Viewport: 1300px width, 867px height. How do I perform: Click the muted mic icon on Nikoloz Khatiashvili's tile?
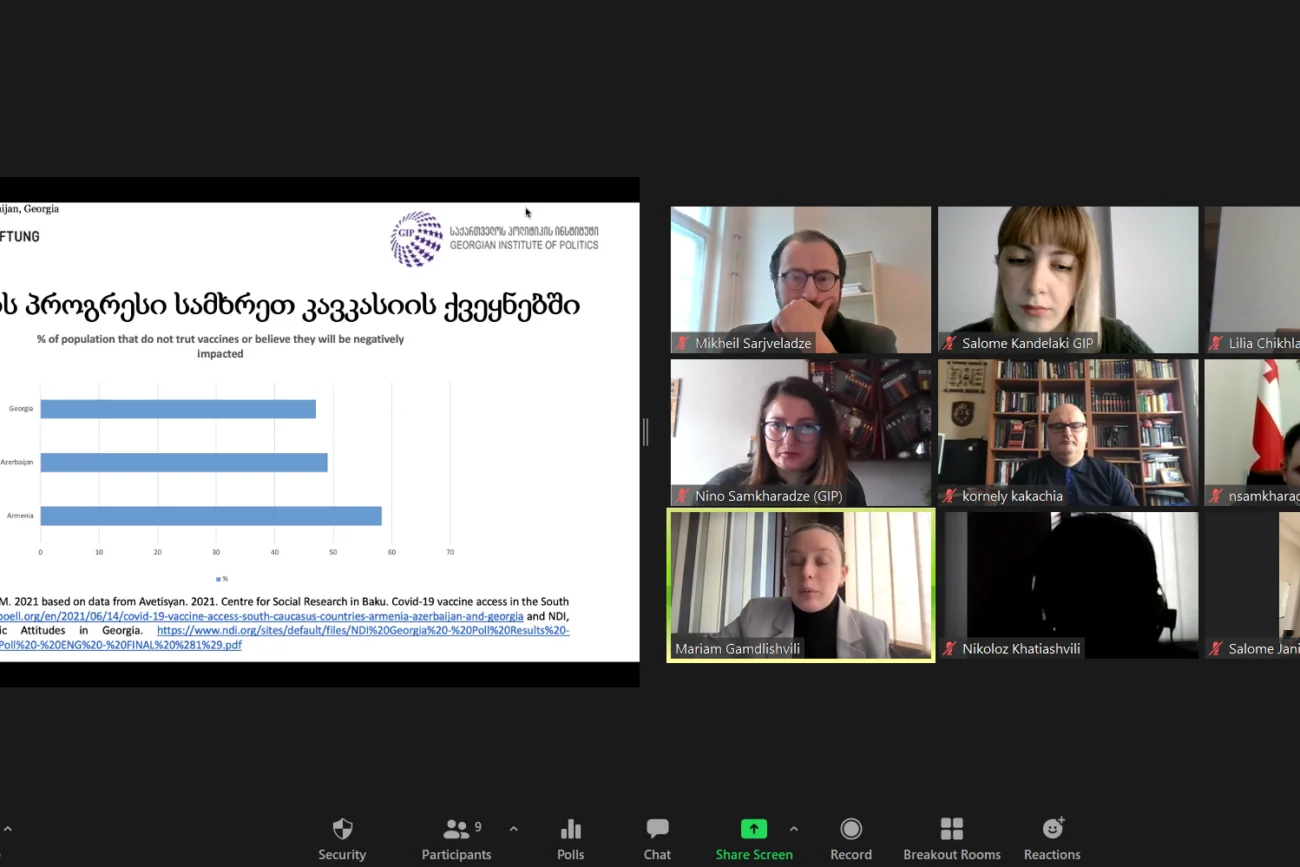pyautogui.click(x=950, y=649)
